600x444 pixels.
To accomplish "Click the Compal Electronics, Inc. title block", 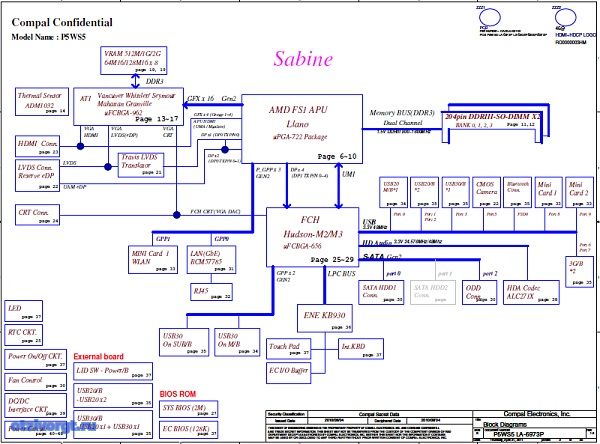I will [x=536, y=414].
